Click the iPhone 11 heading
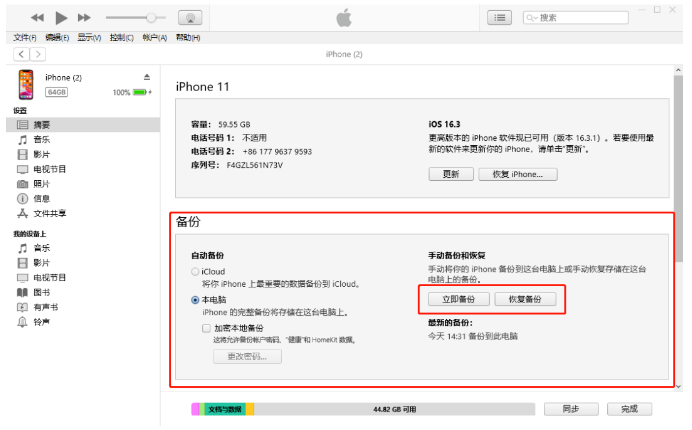692x430 pixels. [203, 87]
